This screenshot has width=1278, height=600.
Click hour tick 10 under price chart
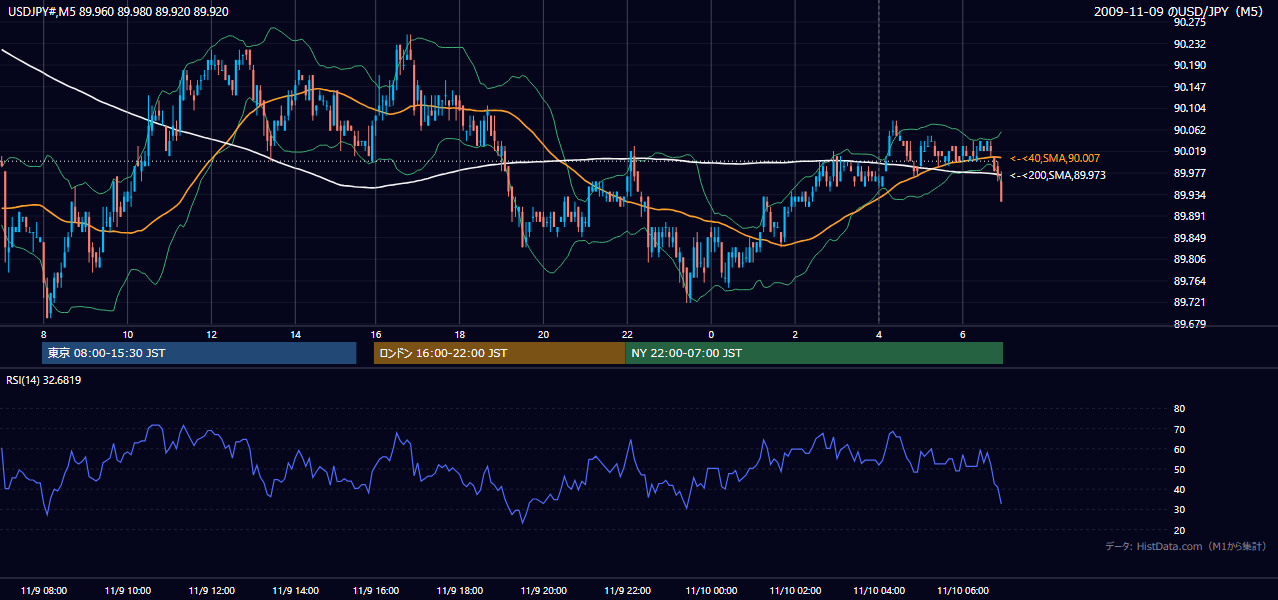click(x=127, y=333)
